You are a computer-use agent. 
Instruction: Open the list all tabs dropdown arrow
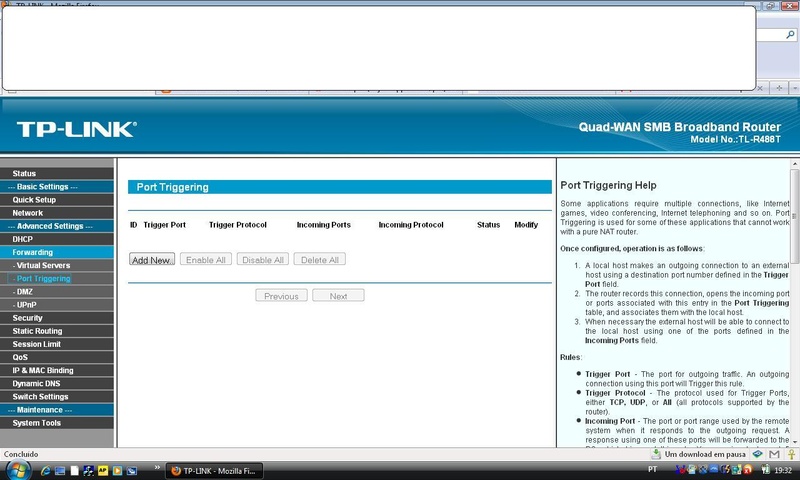click(x=795, y=88)
